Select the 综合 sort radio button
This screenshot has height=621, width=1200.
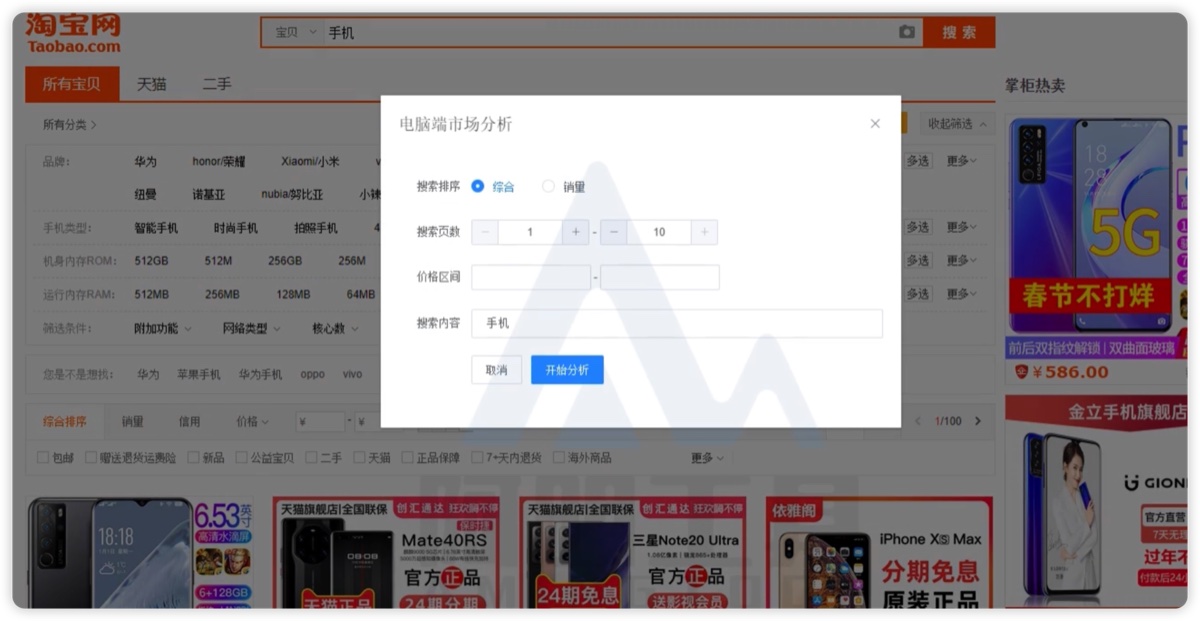[478, 186]
